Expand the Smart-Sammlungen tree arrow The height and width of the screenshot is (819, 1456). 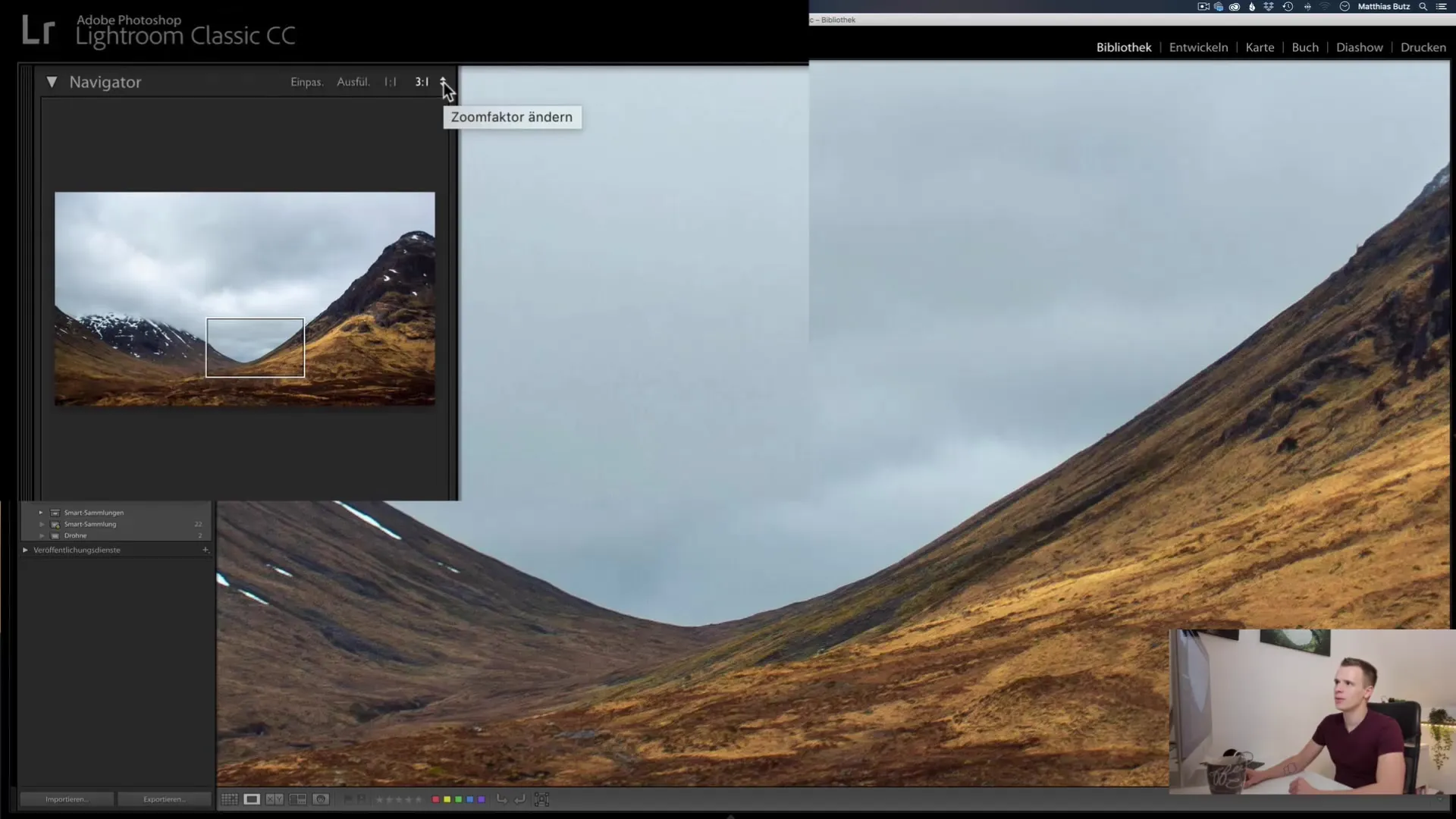coord(41,513)
